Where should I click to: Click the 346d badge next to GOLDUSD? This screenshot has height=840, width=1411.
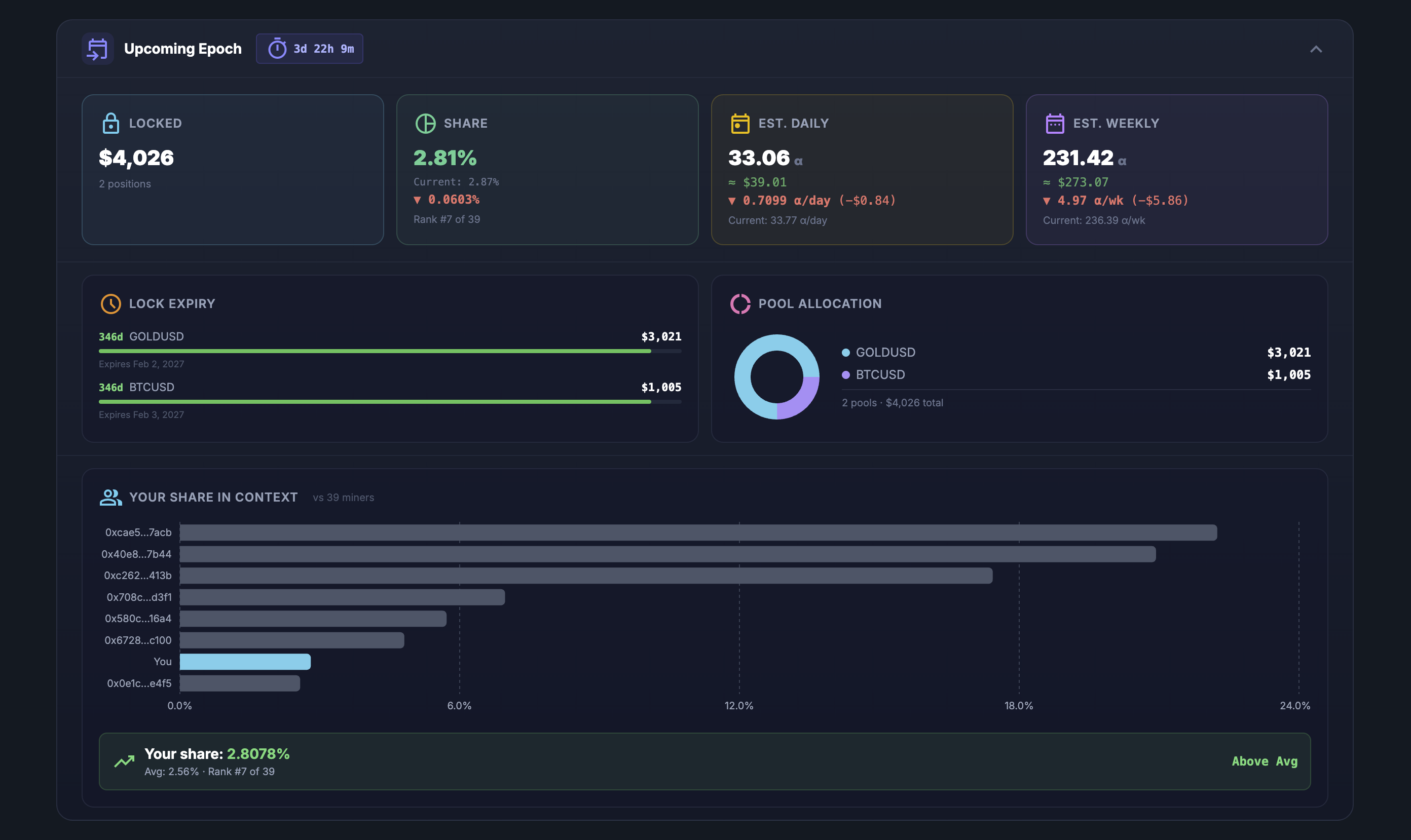coord(110,336)
